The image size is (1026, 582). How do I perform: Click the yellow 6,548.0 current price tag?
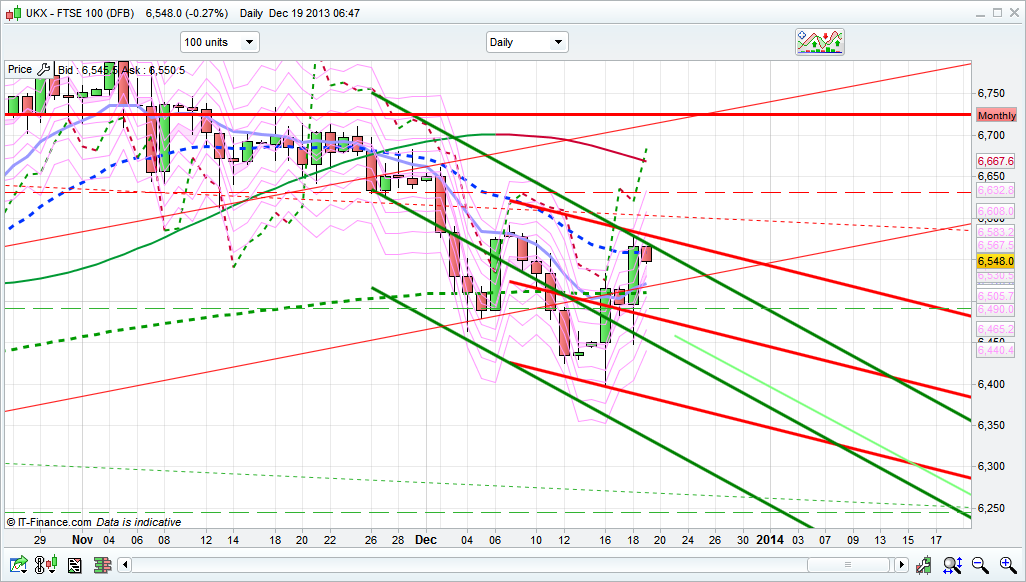996,260
